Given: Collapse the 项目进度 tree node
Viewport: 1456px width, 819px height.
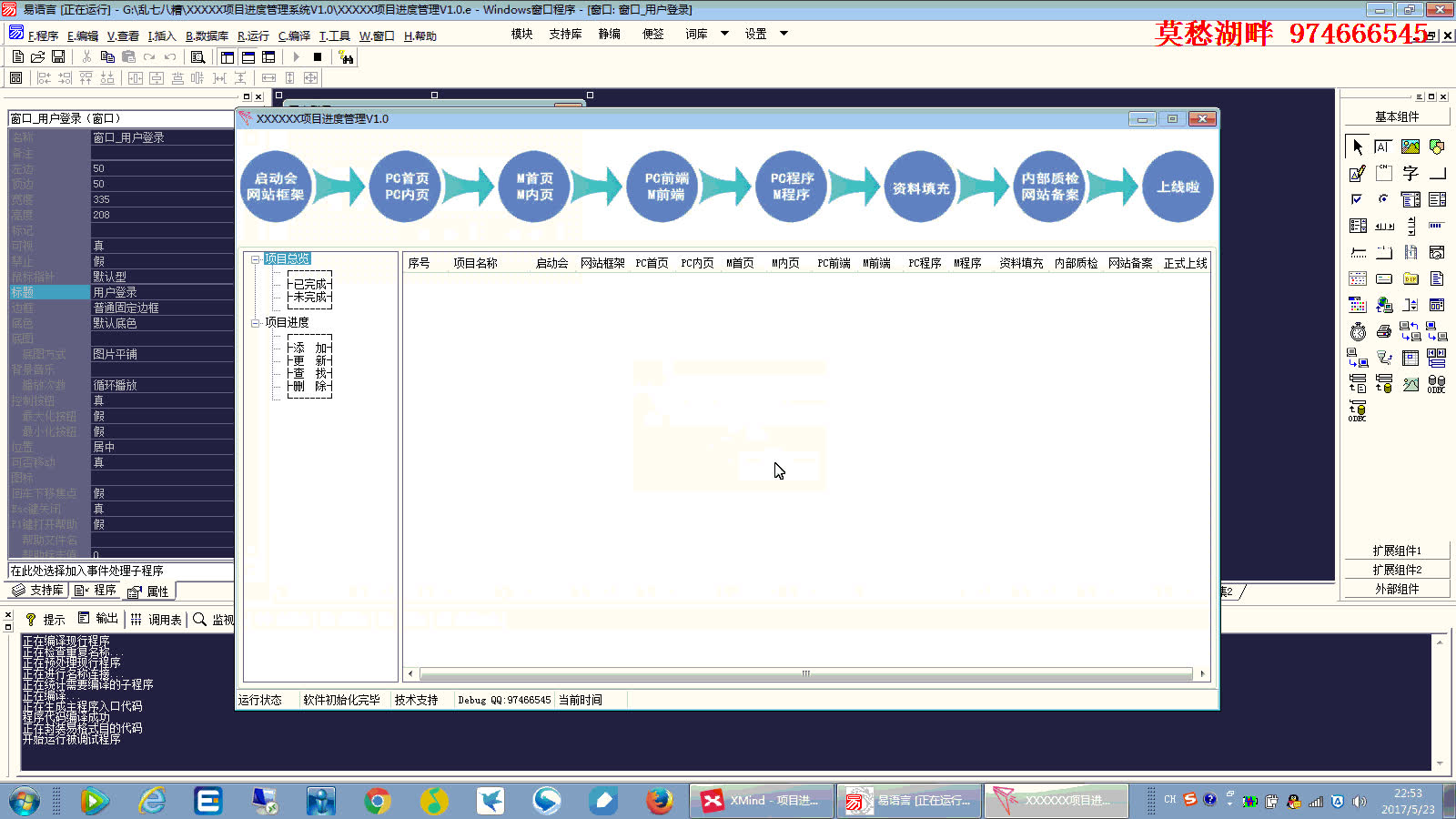Looking at the screenshot, I should (x=256, y=323).
